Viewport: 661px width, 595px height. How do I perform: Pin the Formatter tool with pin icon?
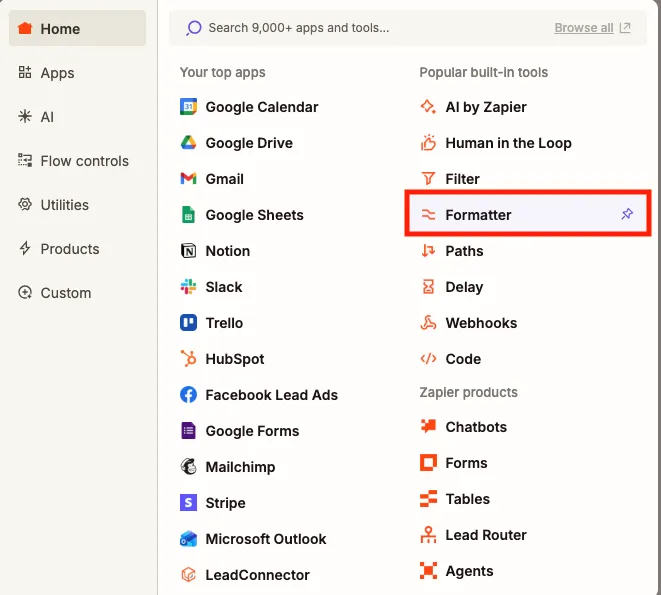click(627, 214)
